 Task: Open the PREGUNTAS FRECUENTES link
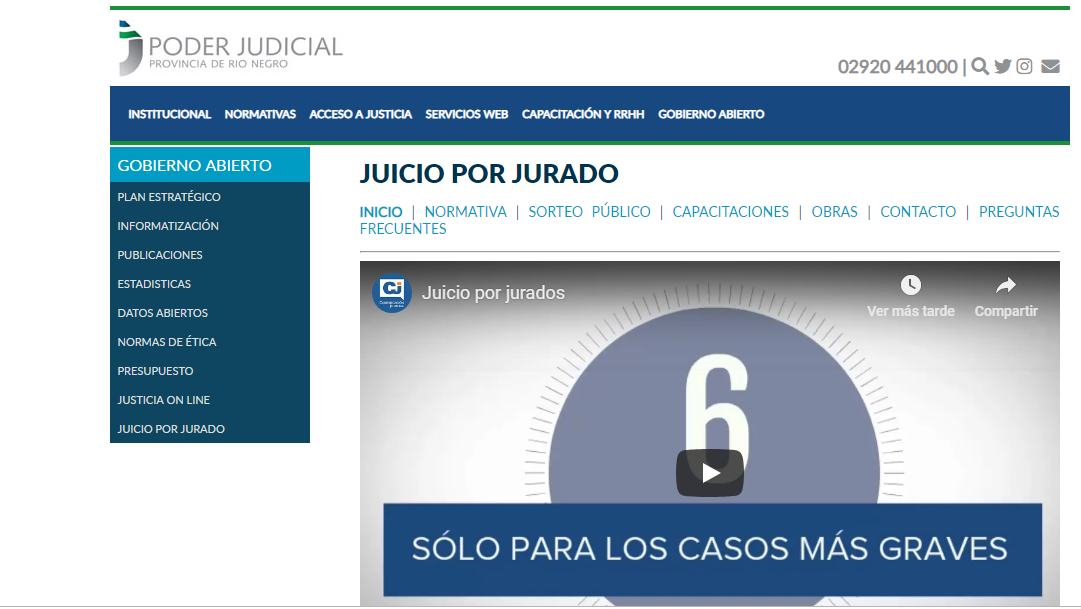pos(1018,212)
